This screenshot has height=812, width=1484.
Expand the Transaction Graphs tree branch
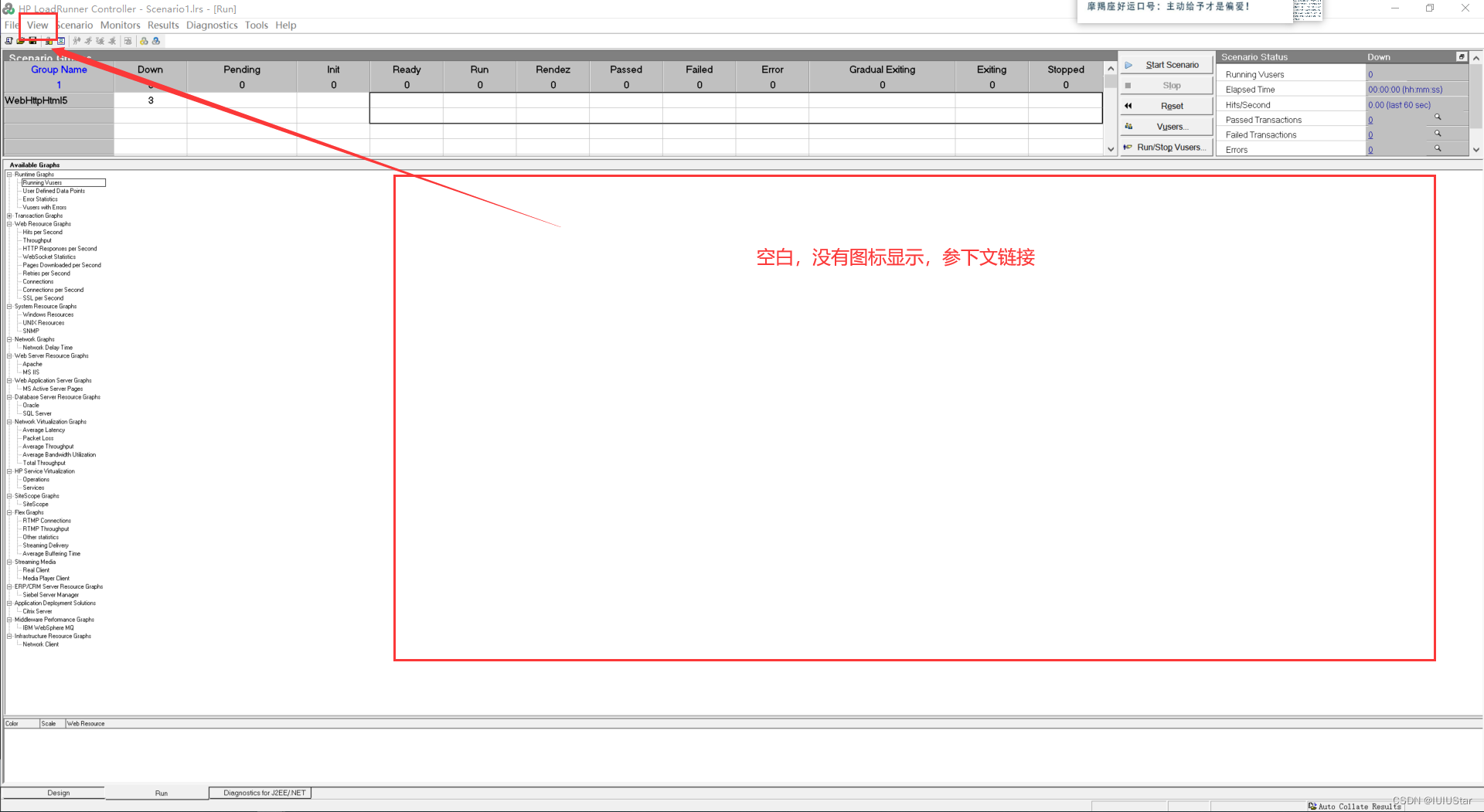[x=9, y=216]
